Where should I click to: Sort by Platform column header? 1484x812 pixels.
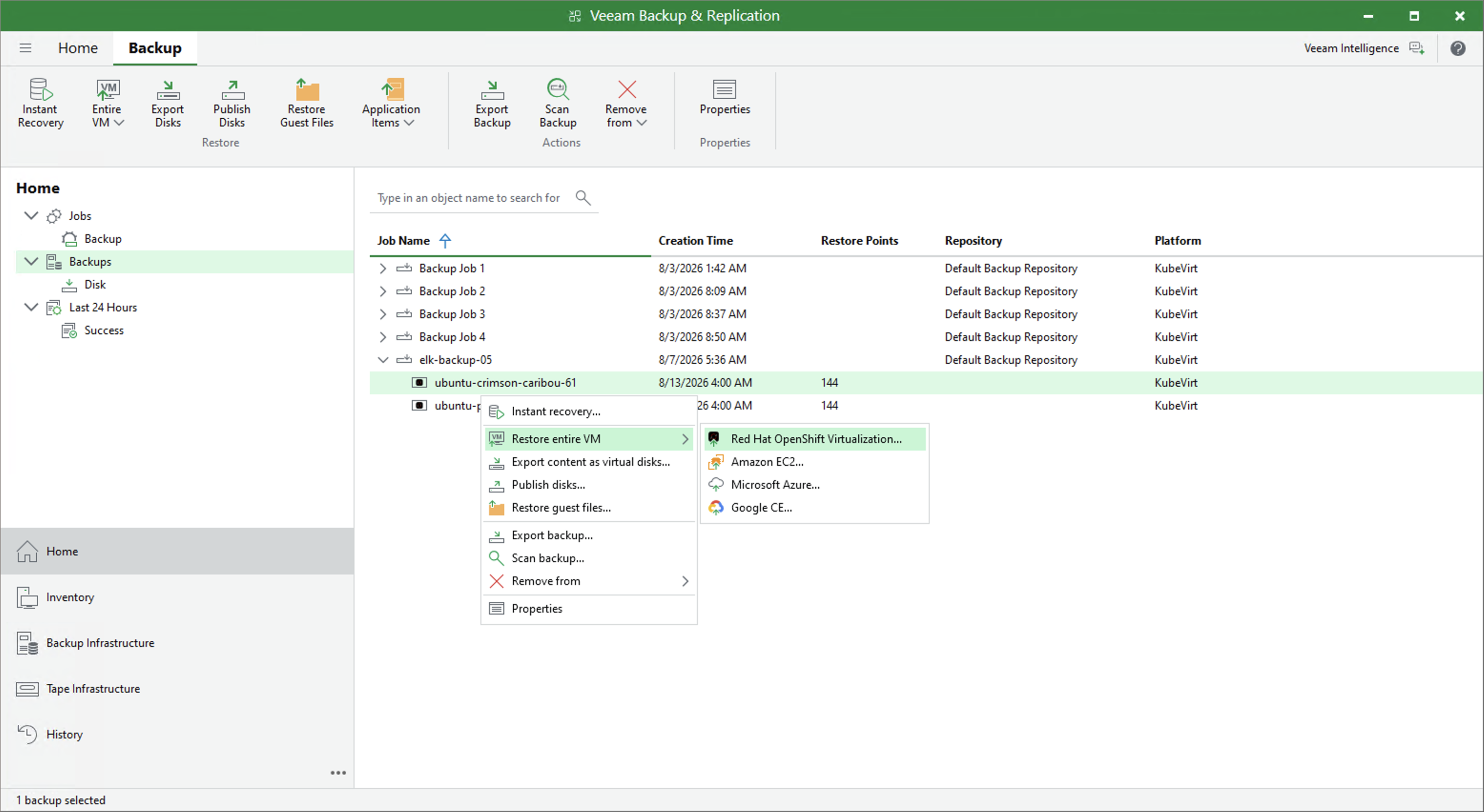[x=1178, y=241]
